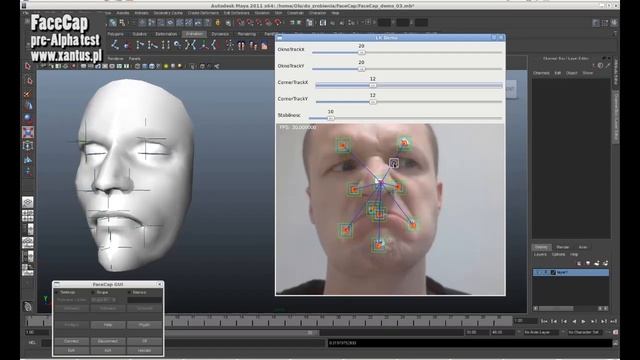Image resolution: width=640 pixels, height=360 pixels.
Task: Switch to Render tab in Layer Editor
Action: (562, 247)
